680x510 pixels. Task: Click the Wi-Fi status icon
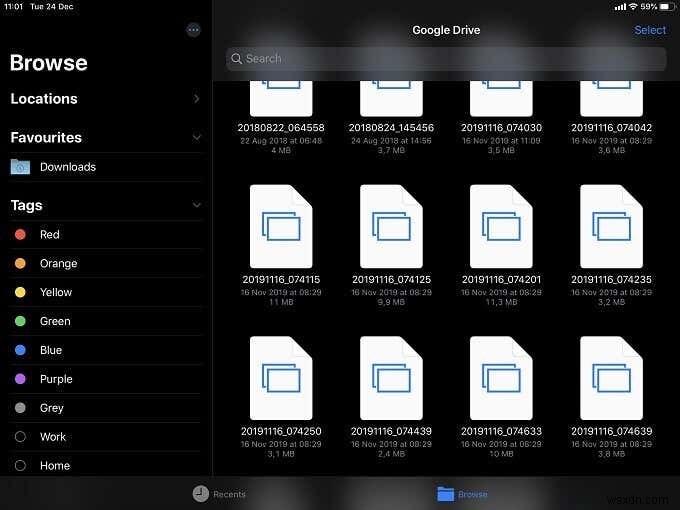pos(633,7)
